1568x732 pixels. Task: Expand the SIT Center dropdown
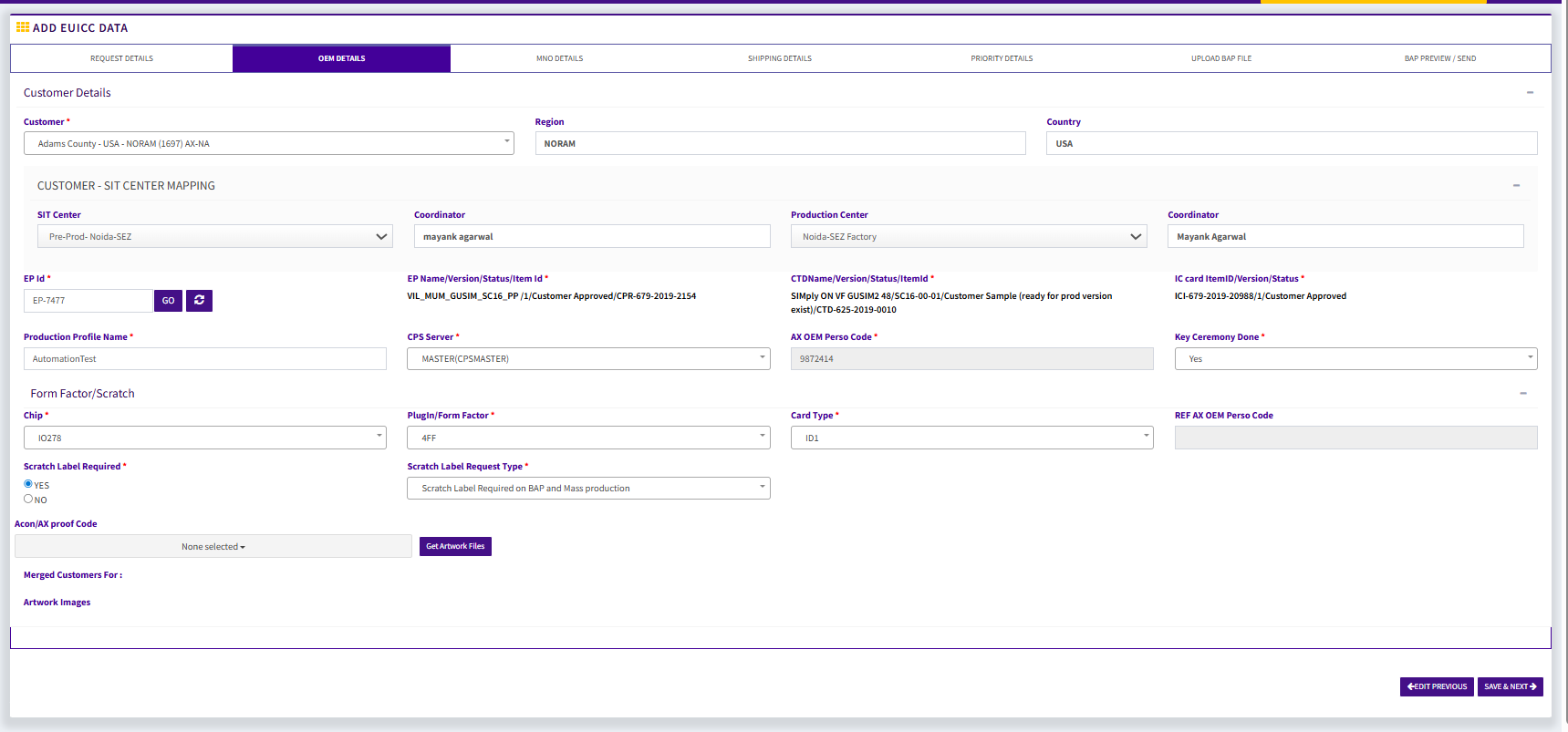pyautogui.click(x=214, y=236)
